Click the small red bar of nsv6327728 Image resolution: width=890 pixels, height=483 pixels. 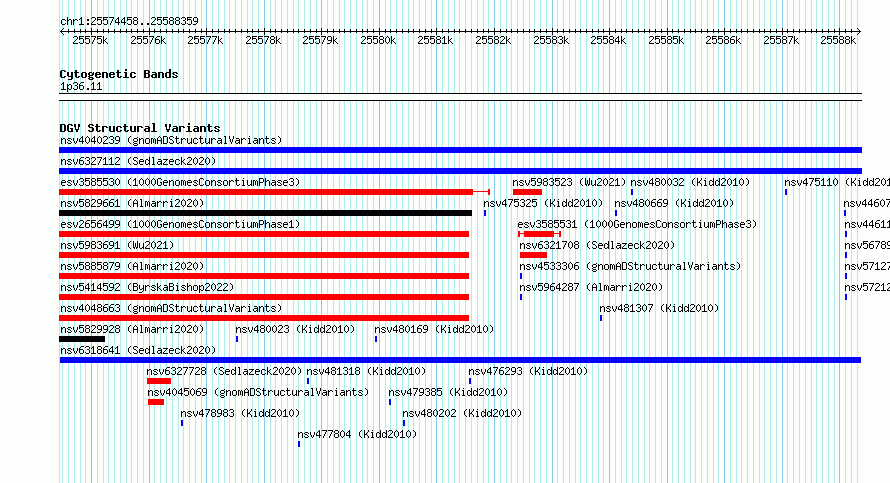[x=159, y=381]
